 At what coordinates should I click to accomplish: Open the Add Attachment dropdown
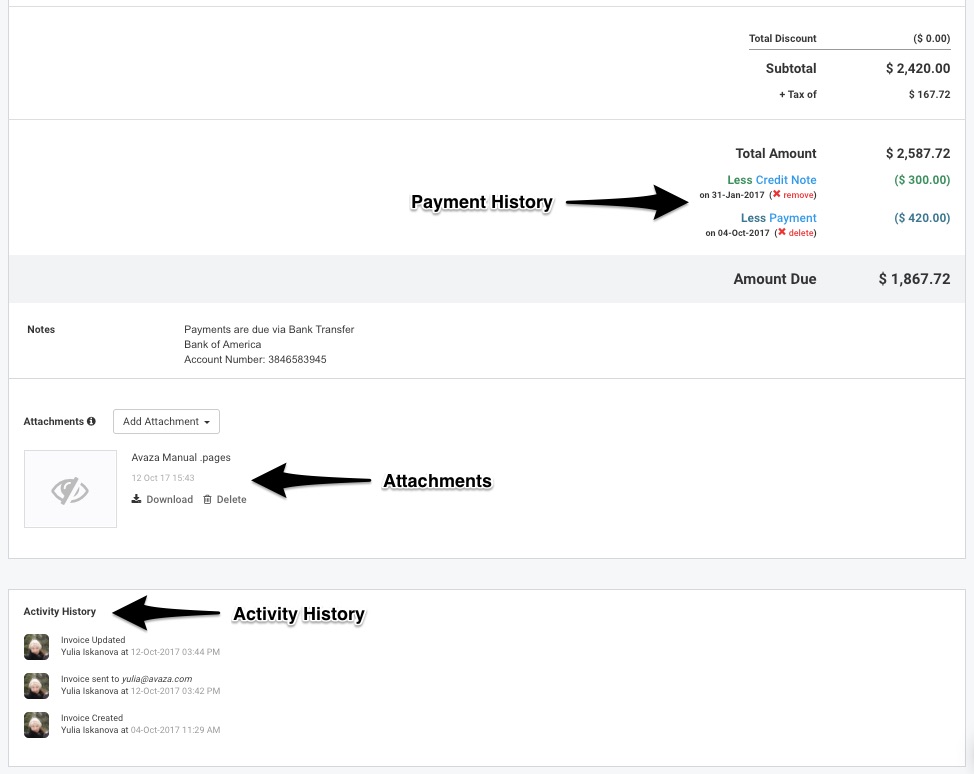point(166,421)
